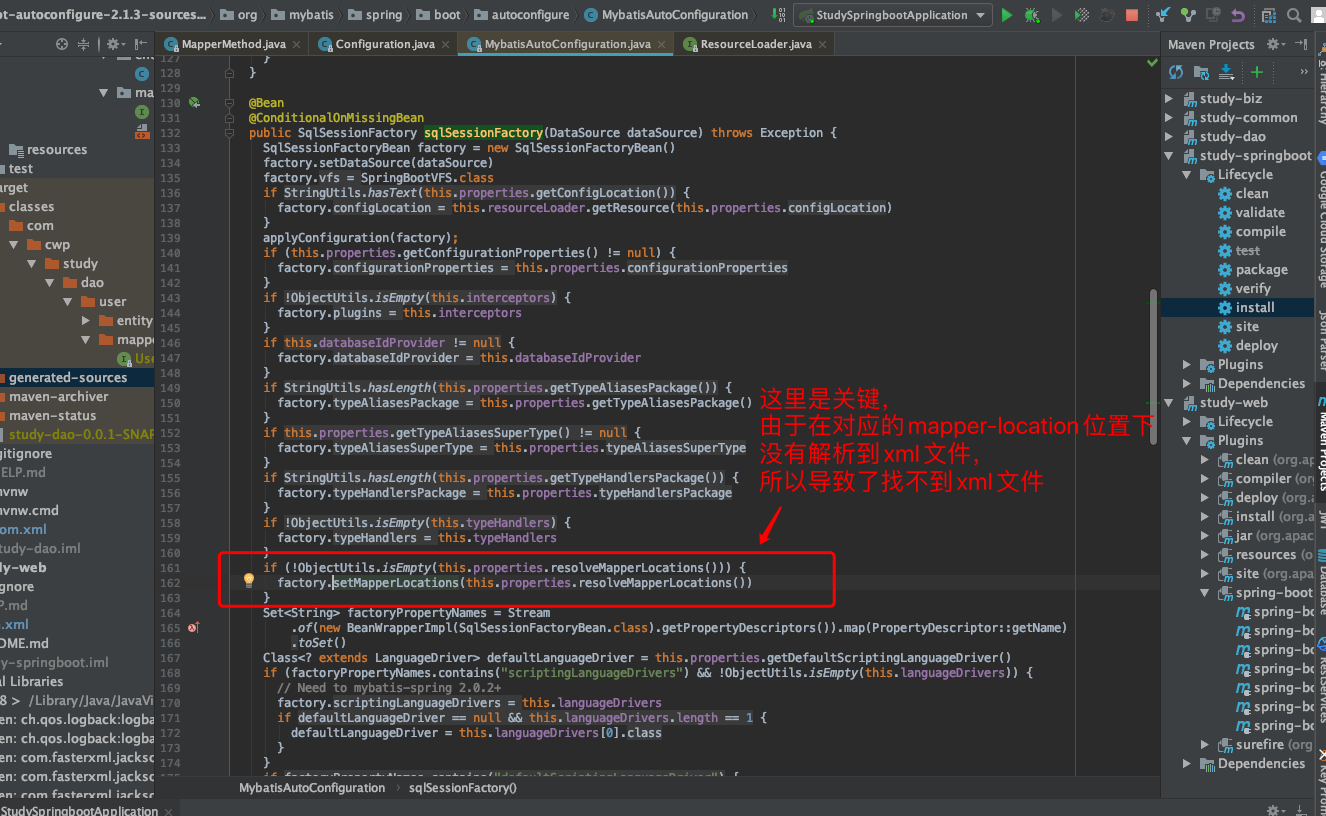Screen dimensions: 1326x816
Task: Expand the Dependencies node under study-web
Action: pos(1186,763)
